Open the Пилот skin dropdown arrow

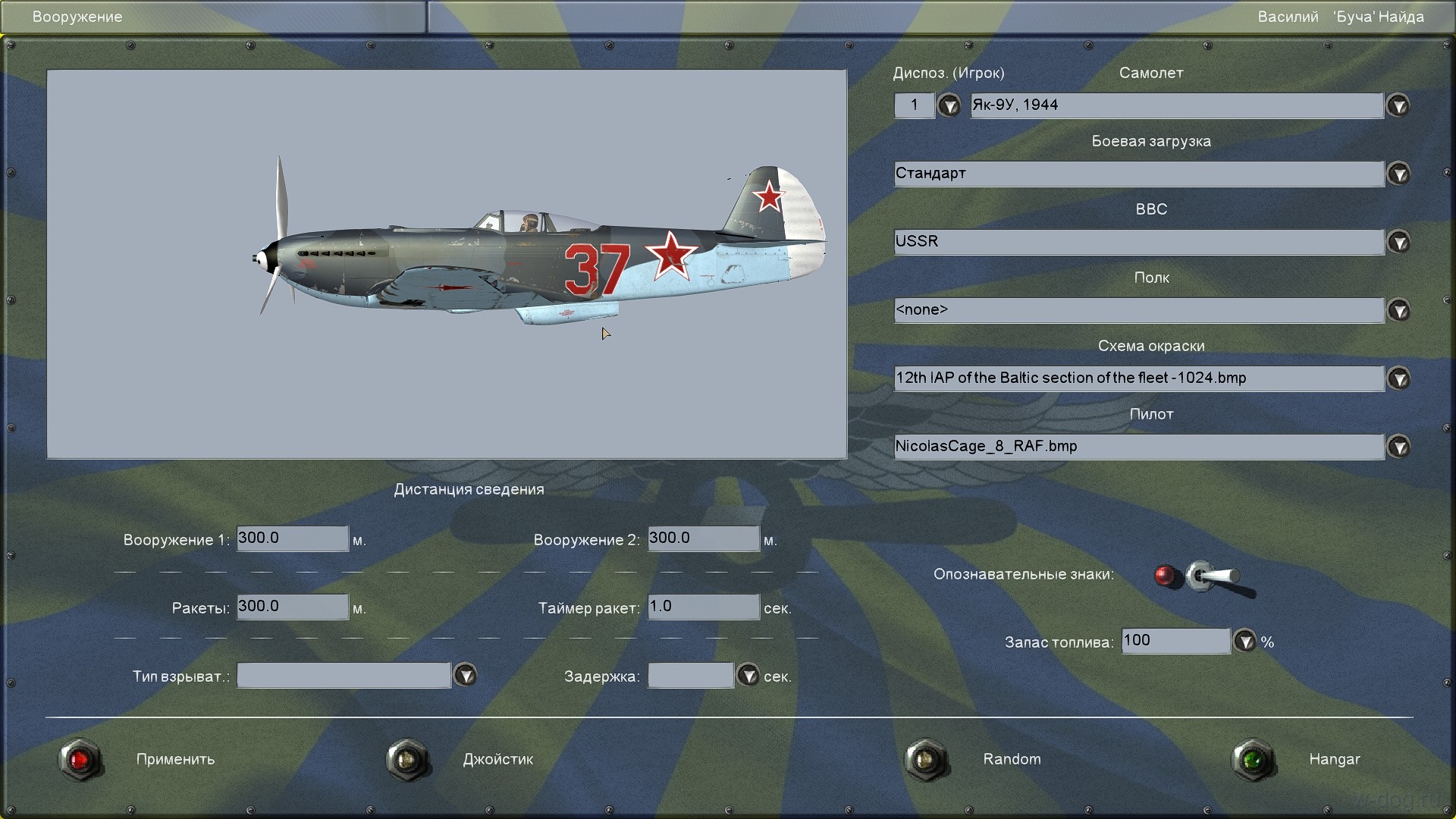(x=1398, y=447)
